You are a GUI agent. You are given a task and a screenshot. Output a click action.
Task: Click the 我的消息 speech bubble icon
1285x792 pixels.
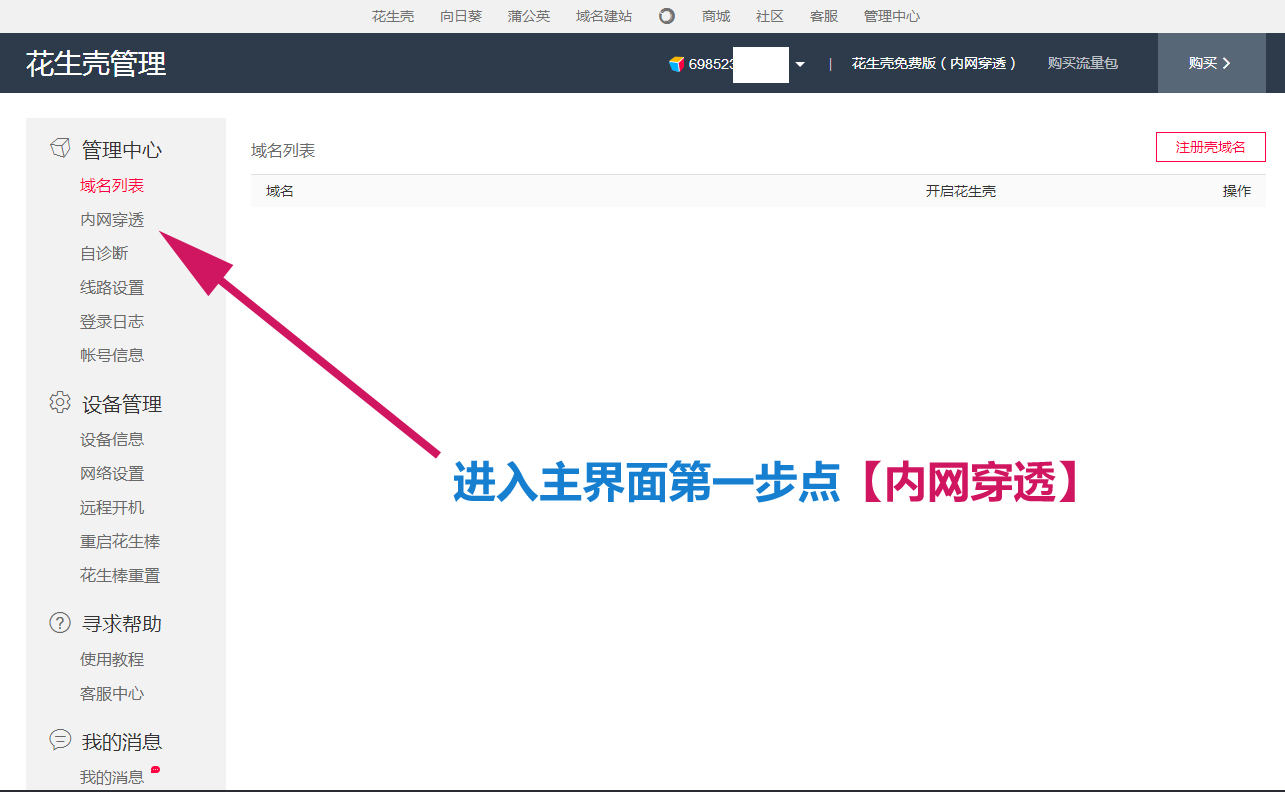point(60,740)
